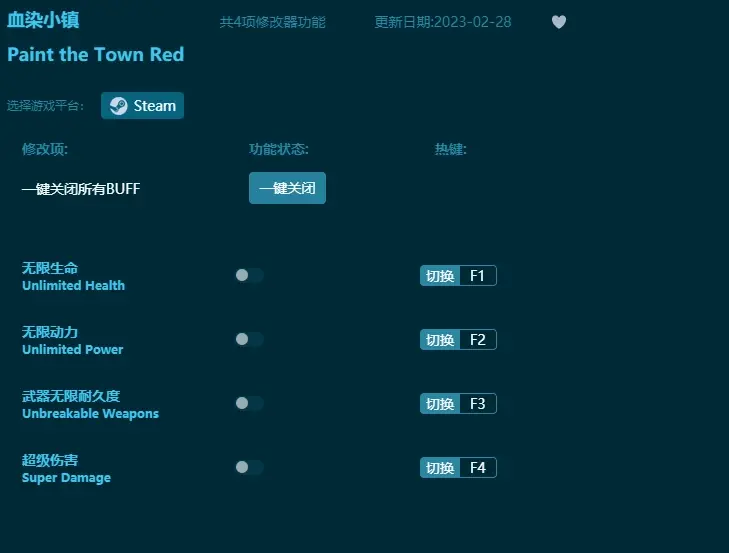Image resolution: width=729 pixels, height=553 pixels.
Task: Click the Unlimited Power text
Action: pos(73,350)
